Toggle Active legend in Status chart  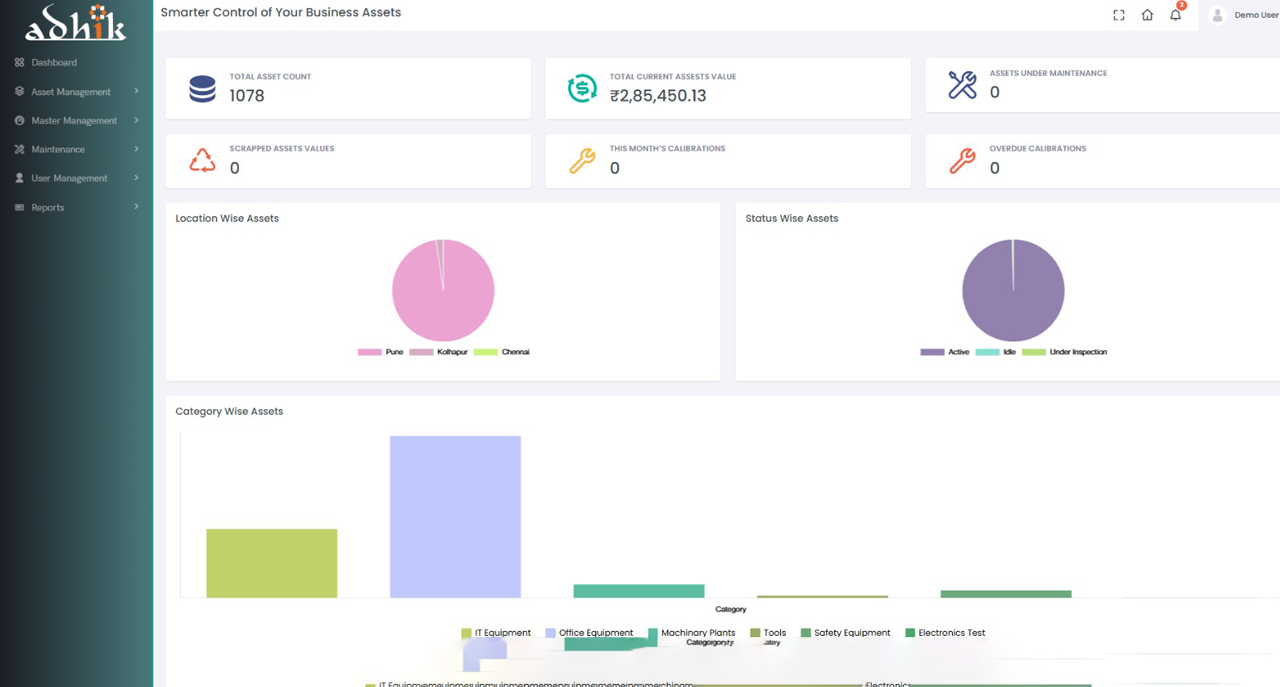pyautogui.click(x=945, y=352)
